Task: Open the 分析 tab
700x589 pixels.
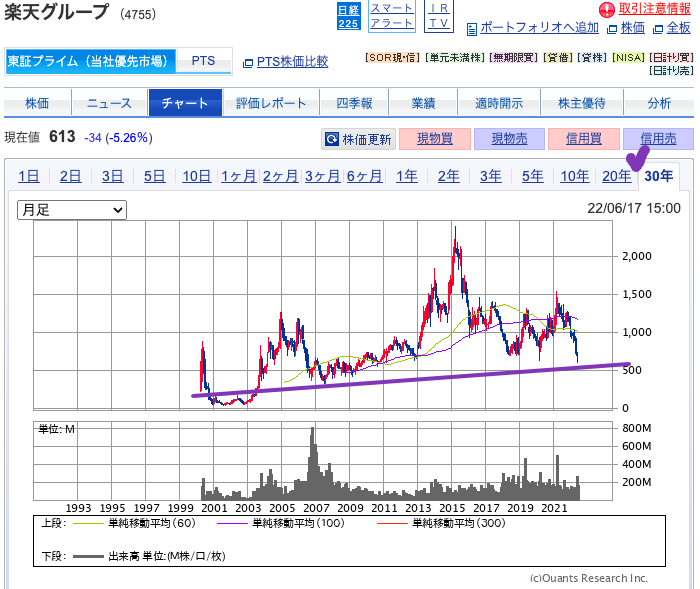Action: pyautogui.click(x=659, y=103)
